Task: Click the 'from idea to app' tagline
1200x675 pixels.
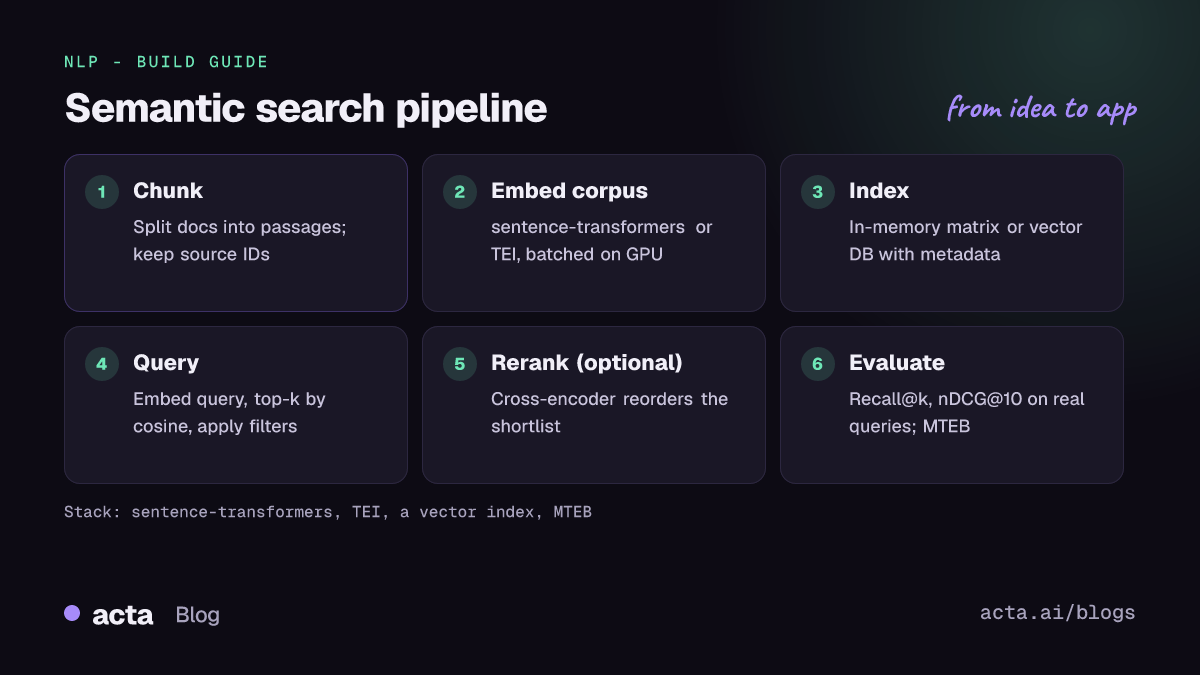Action: coord(1042,108)
